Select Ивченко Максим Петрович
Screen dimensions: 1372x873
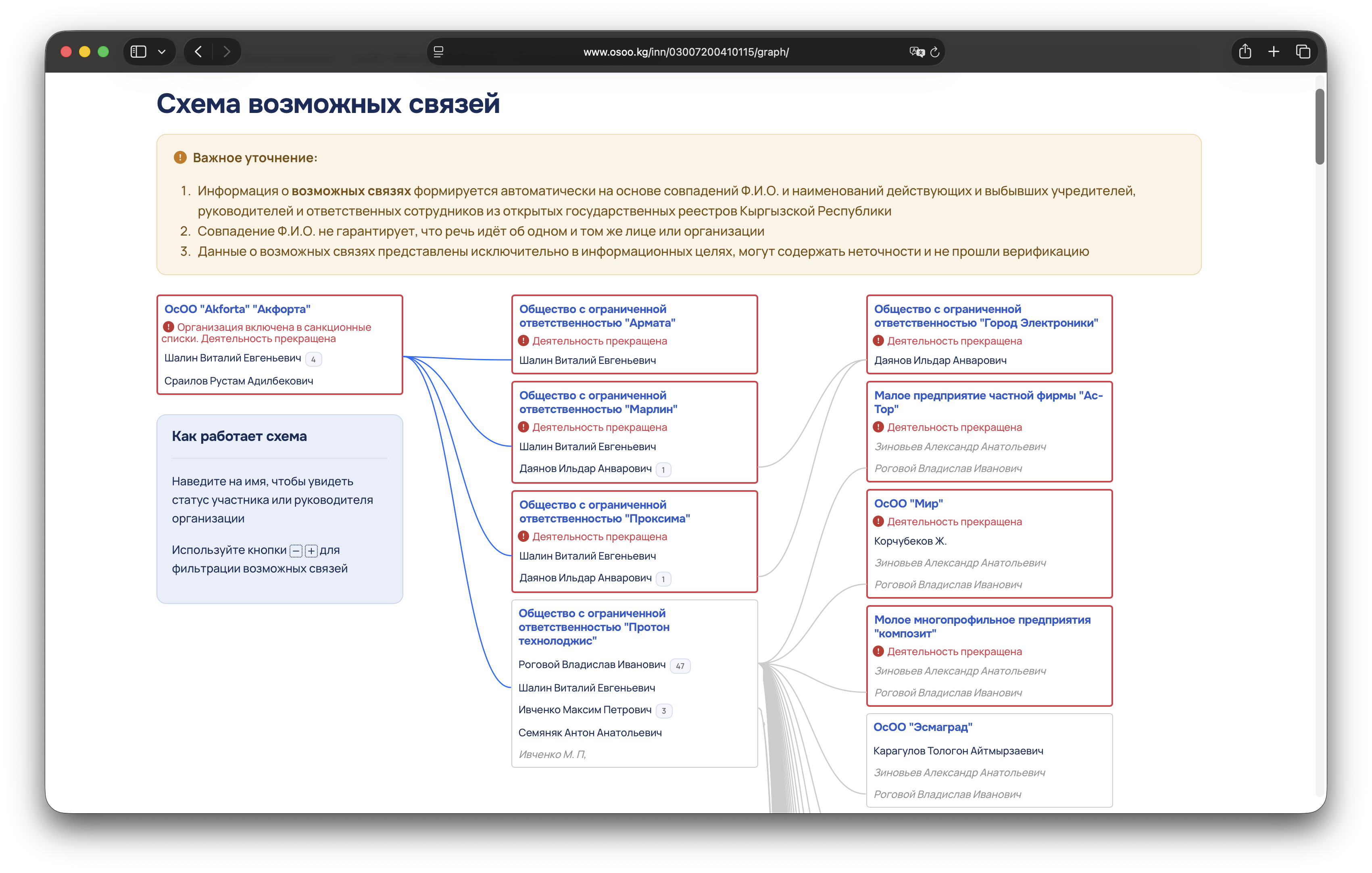[x=585, y=710]
